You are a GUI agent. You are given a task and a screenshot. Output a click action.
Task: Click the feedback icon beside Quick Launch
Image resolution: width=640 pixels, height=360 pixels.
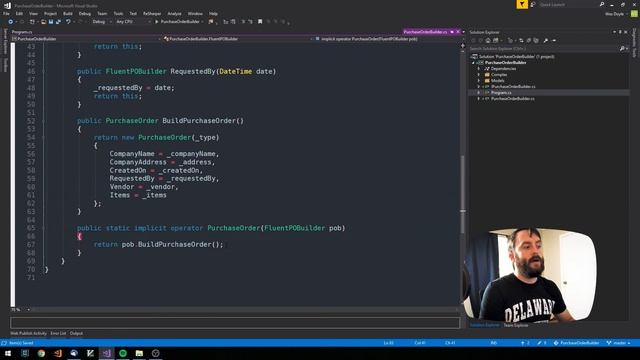pos(533,4)
